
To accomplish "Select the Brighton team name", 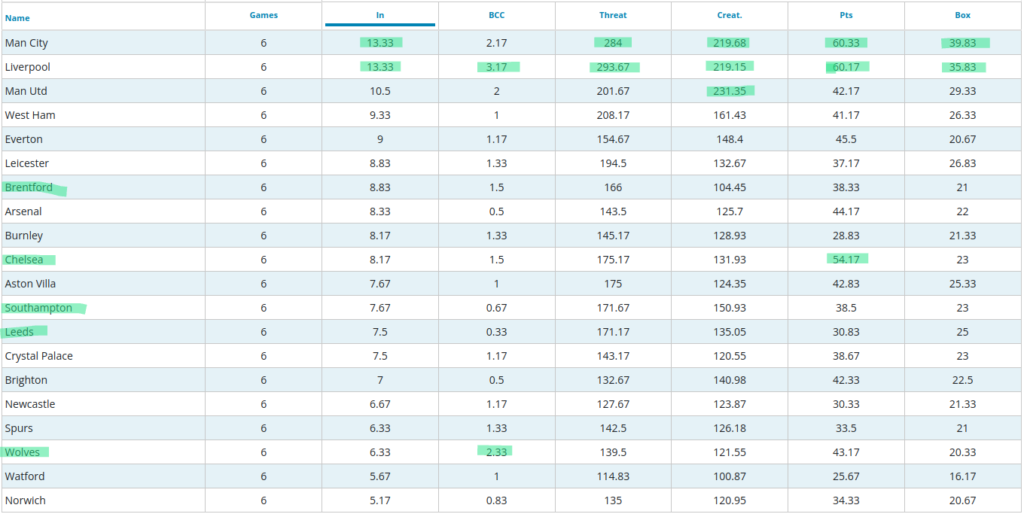I will click(26, 380).
